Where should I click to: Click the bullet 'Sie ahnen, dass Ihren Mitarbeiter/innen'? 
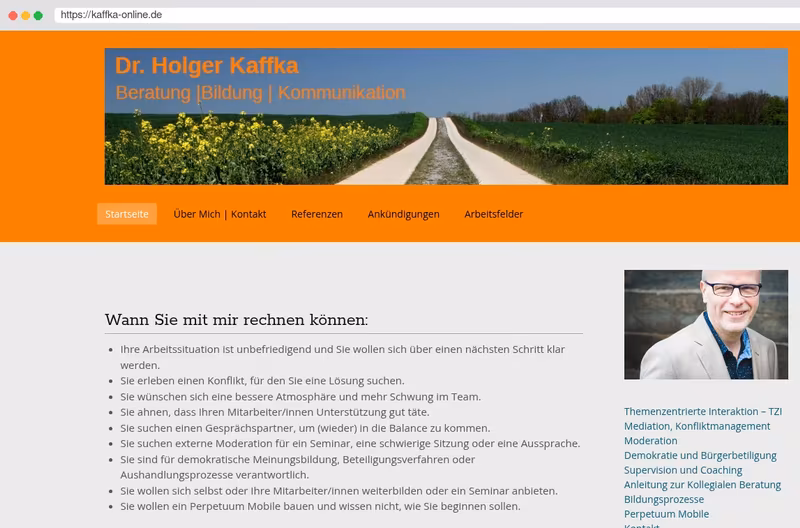point(274,412)
